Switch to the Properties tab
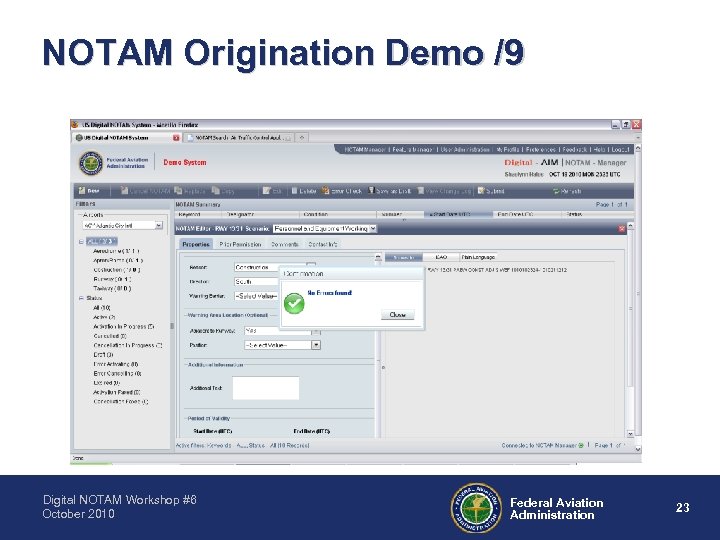720x540 pixels. (196, 244)
